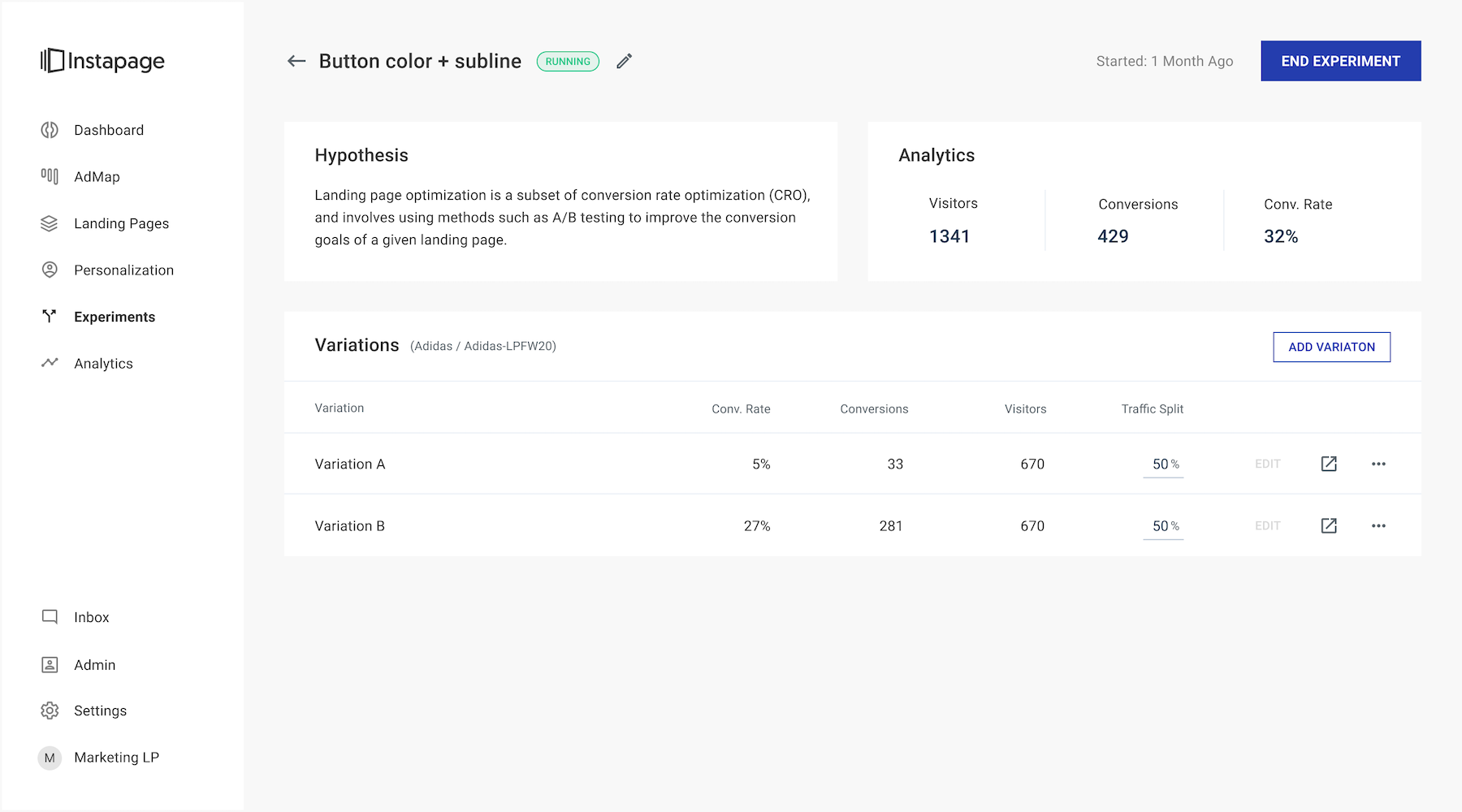Navigate to Landing Pages
1462x812 pixels.
click(121, 223)
